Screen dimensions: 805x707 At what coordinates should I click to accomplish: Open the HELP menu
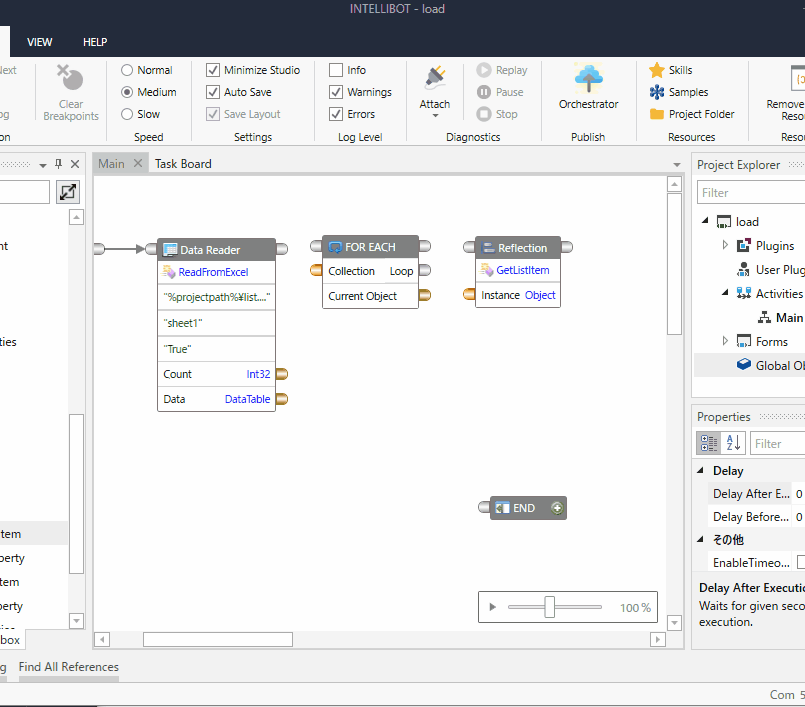[x=95, y=42]
